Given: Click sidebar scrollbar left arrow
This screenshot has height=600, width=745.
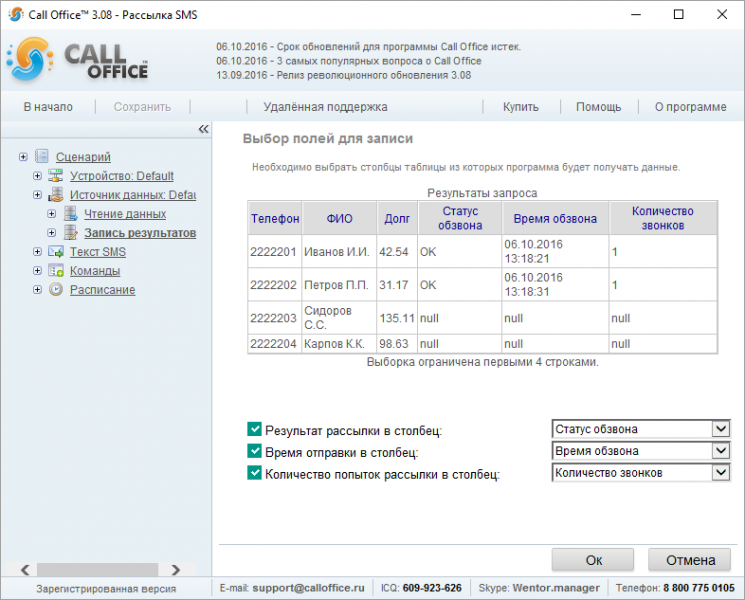Looking at the screenshot, I should pyautogui.click(x=25, y=570).
